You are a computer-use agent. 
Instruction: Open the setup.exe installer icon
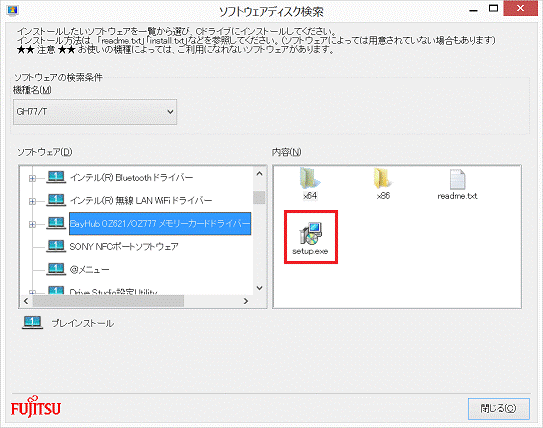tap(310, 238)
